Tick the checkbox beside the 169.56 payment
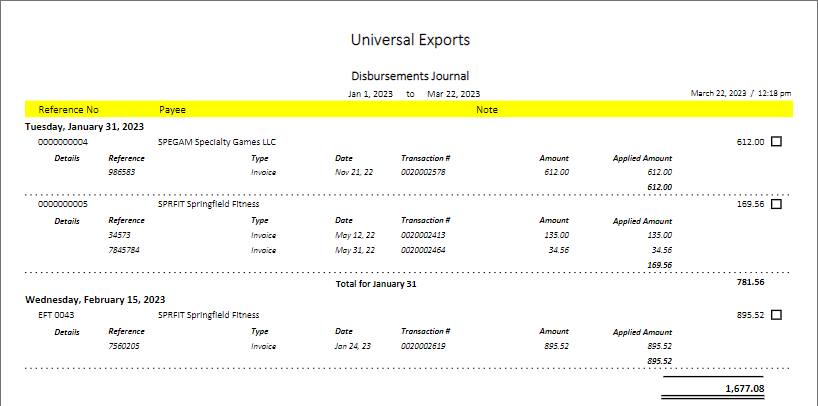 (x=777, y=204)
